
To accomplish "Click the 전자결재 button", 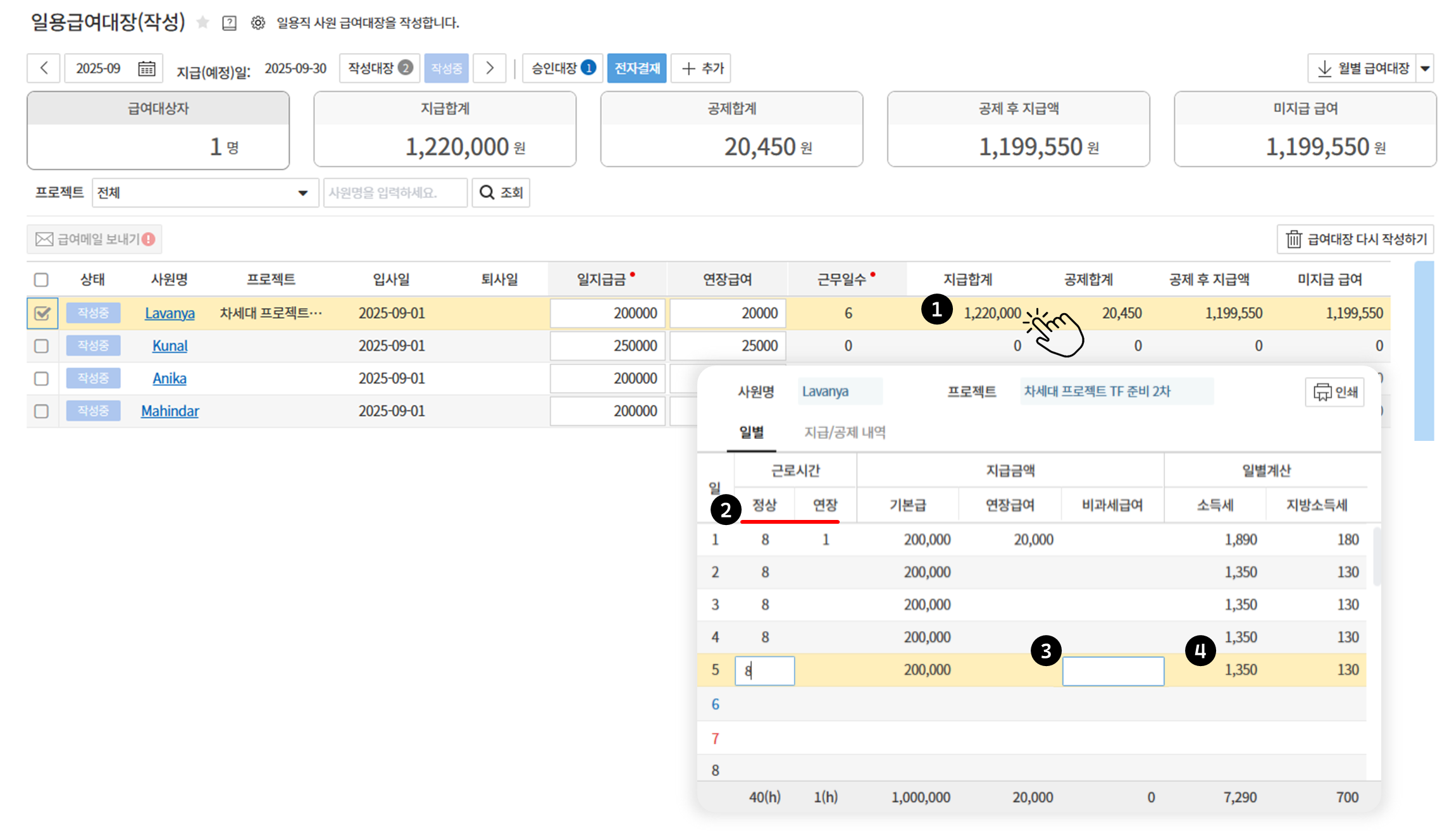I will (x=637, y=68).
